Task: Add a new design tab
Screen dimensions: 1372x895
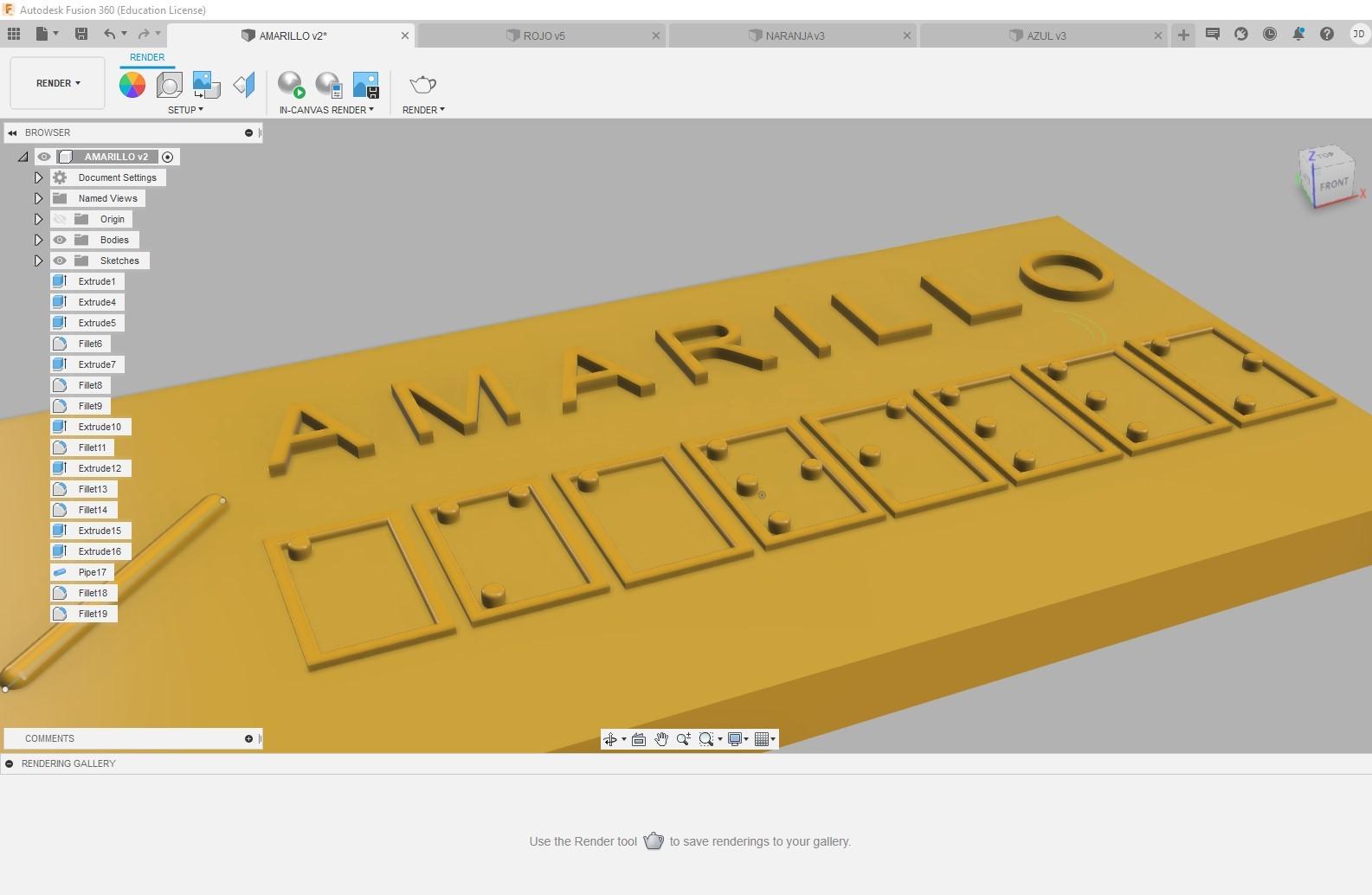Action: point(1183,35)
